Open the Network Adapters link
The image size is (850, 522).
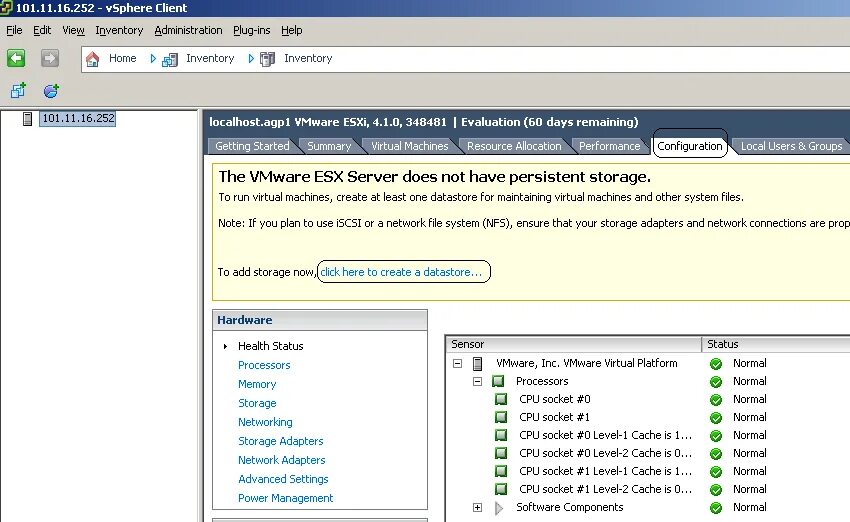tap(282, 460)
